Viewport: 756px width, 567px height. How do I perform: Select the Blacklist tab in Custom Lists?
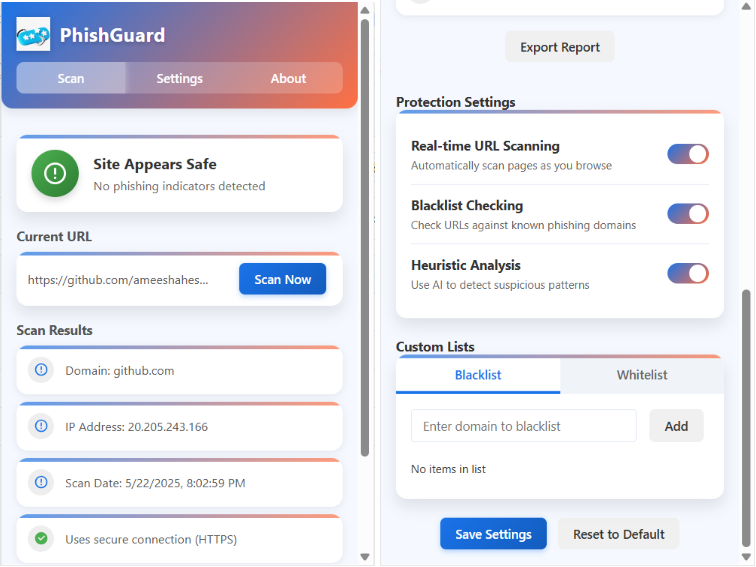478,375
